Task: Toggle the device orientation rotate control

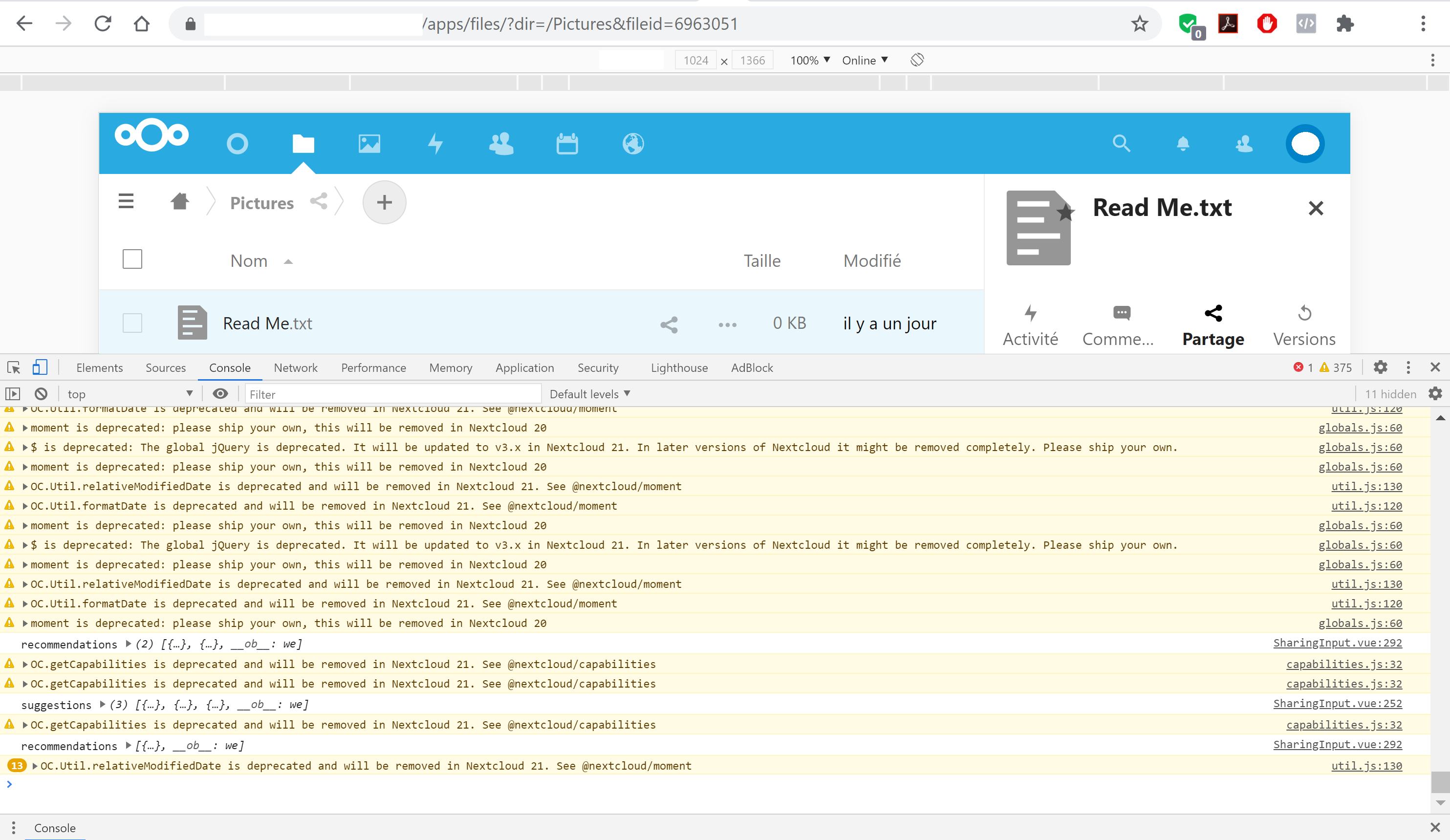Action: click(917, 59)
